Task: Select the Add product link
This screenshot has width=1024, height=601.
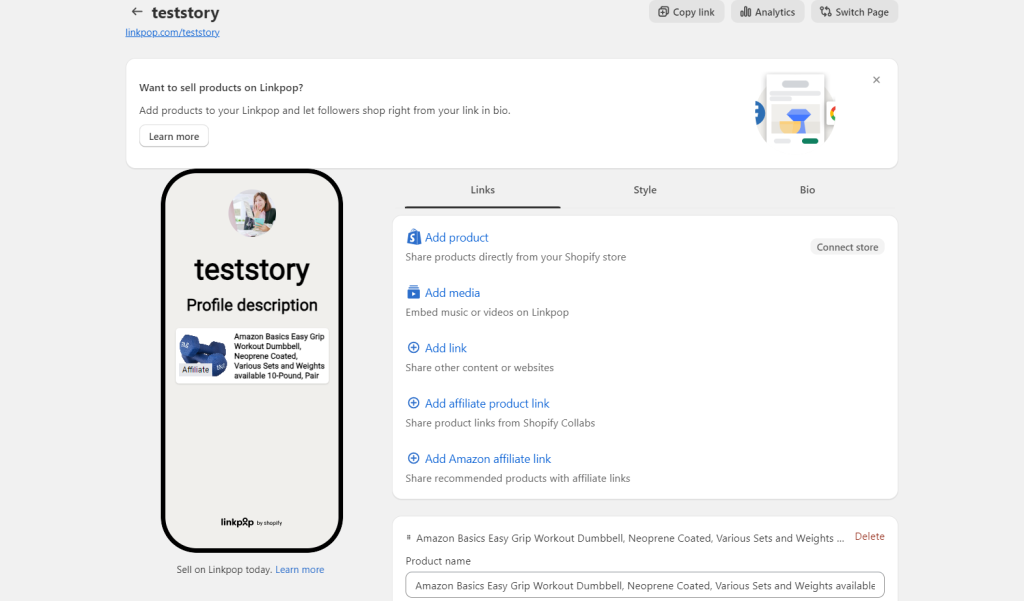Action: click(x=456, y=238)
